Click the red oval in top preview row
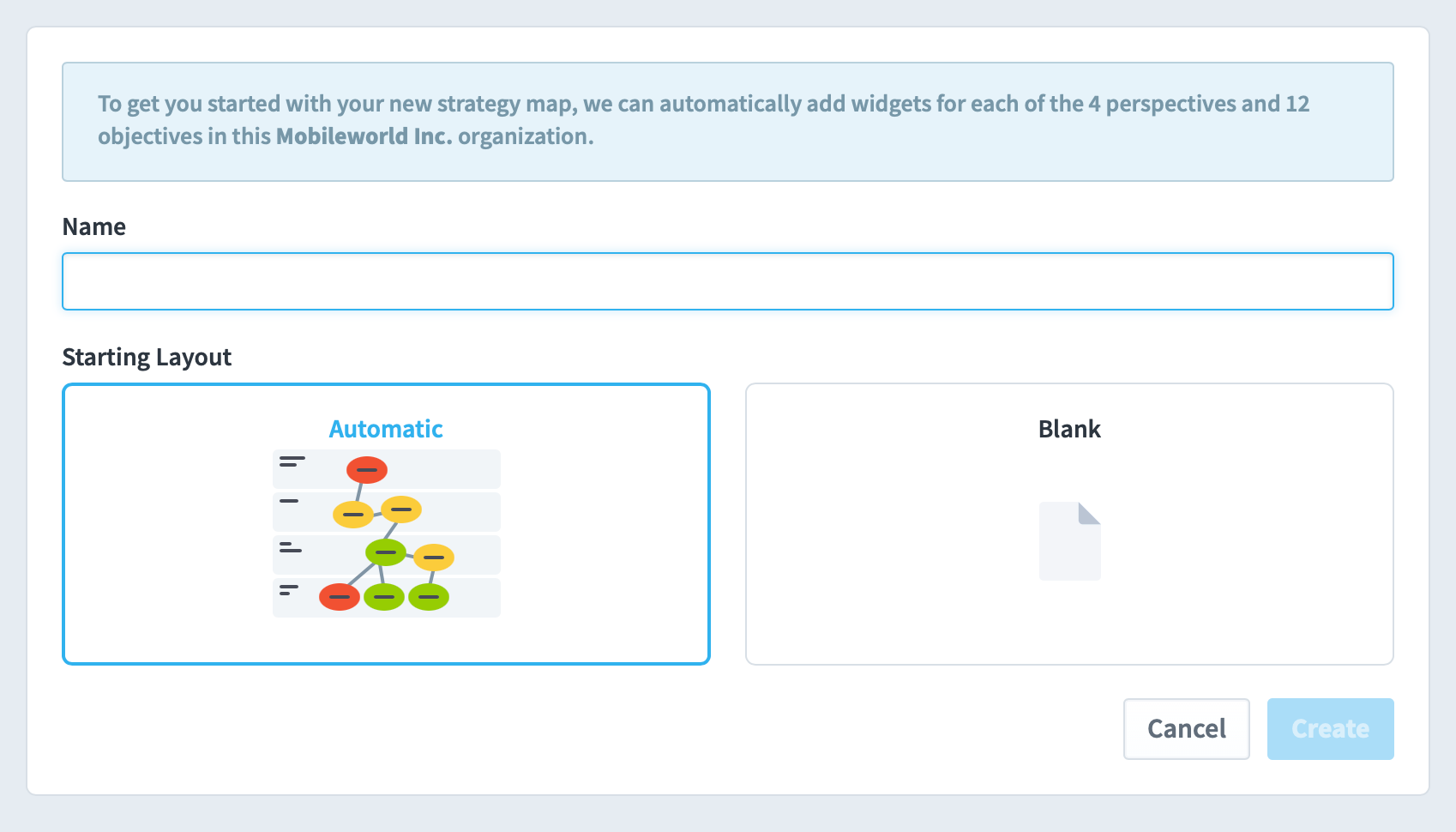Screen dimensions: 1456x832 [367, 470]
